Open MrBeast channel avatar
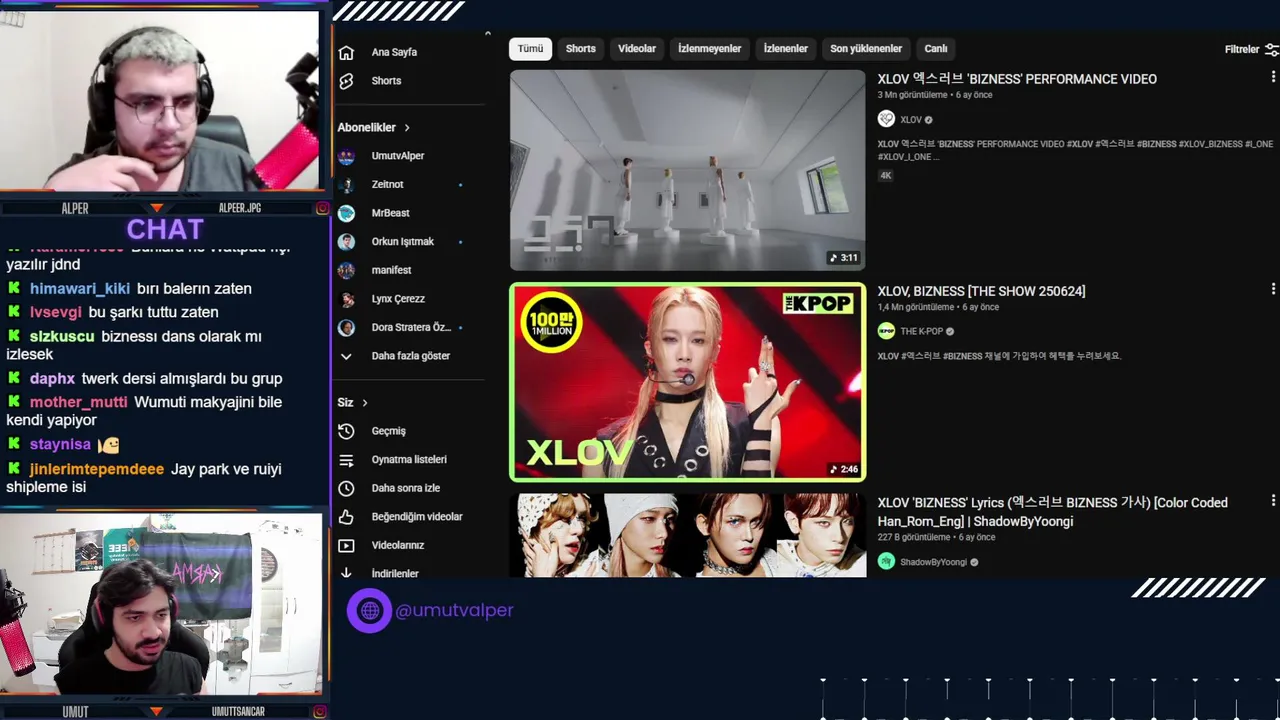This screenshot has width=1280, height=720. point(346,213)
